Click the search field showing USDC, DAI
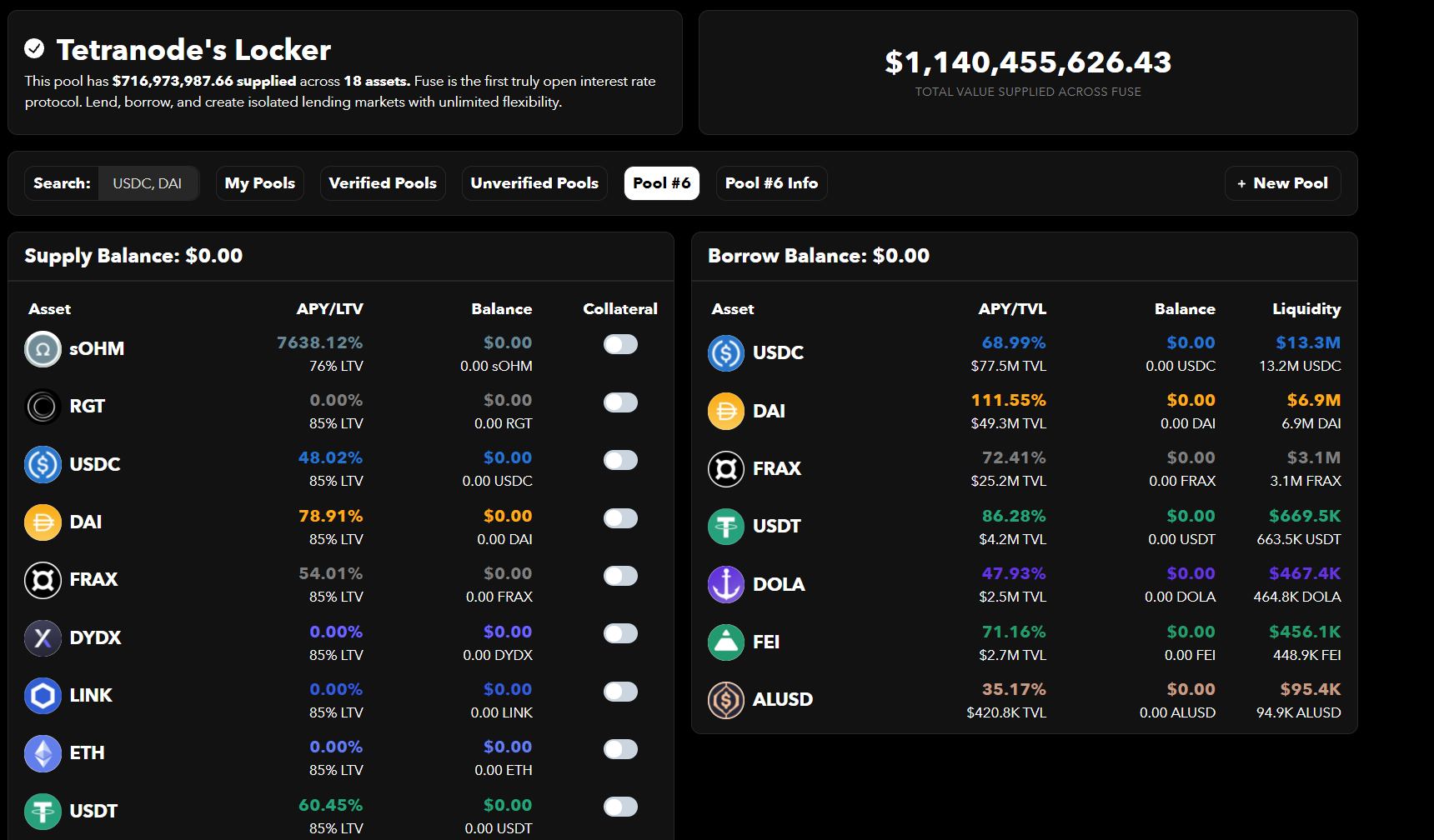This screenshot has width=1434, height=840. coord(148,183)
